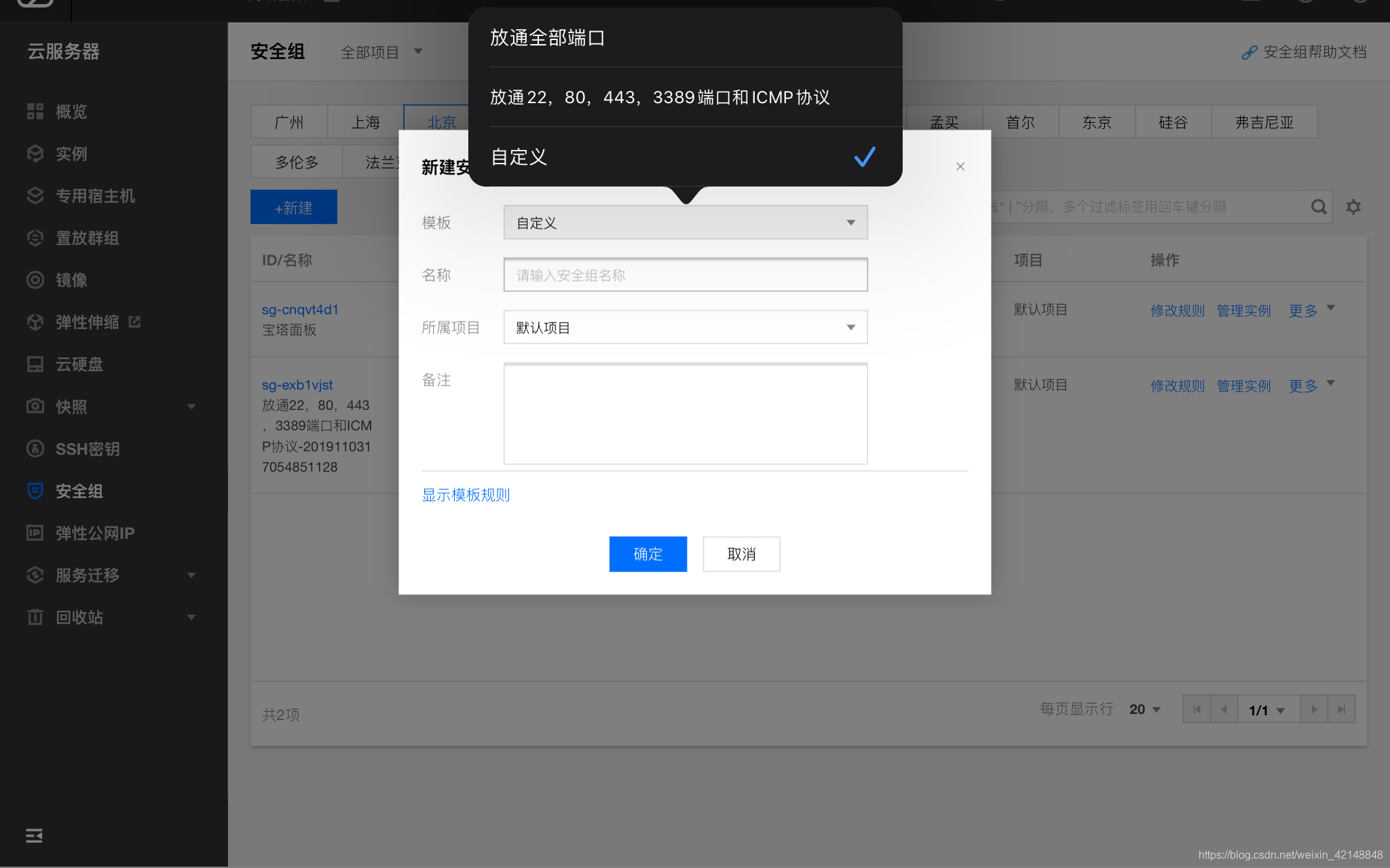The height and width of the screenshot is (868, 1390).
Task: Focus the 名称 security group name field
Action: pos(685,275)
